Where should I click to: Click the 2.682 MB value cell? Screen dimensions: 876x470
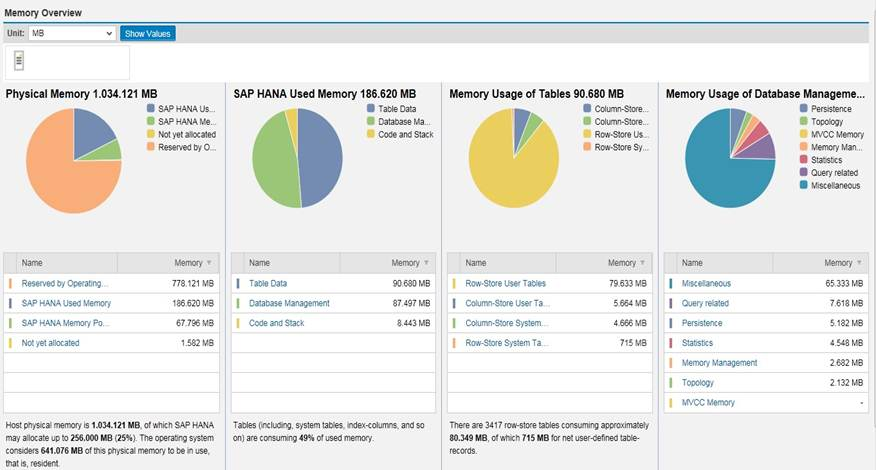pos(846,363)
